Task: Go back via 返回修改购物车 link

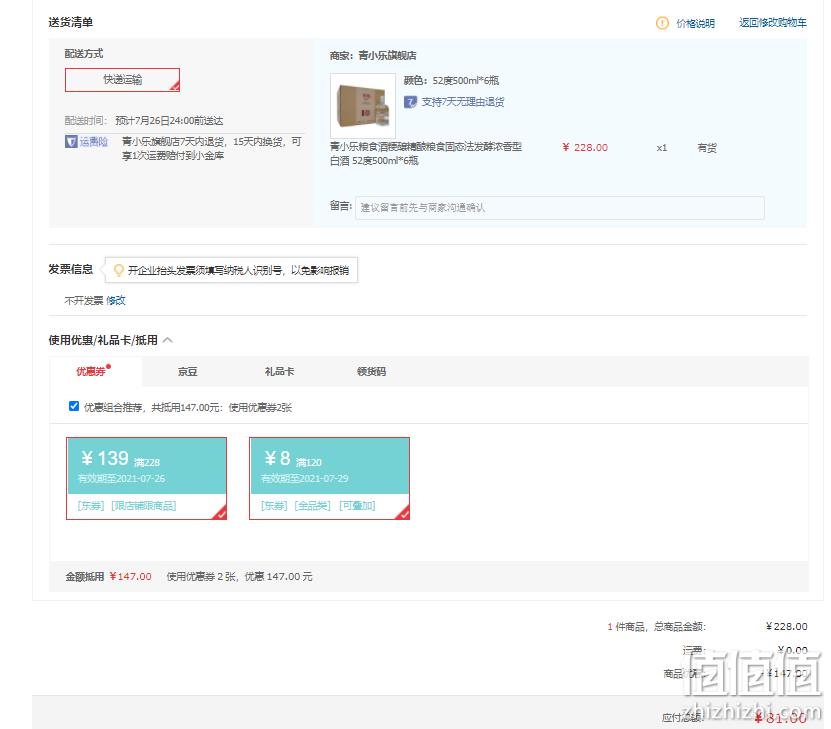Action: click(x=773, y=23)
